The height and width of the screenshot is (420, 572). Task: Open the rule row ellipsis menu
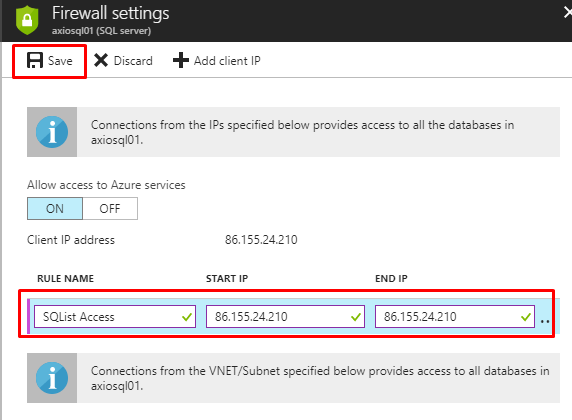click(x=545, y=321)
